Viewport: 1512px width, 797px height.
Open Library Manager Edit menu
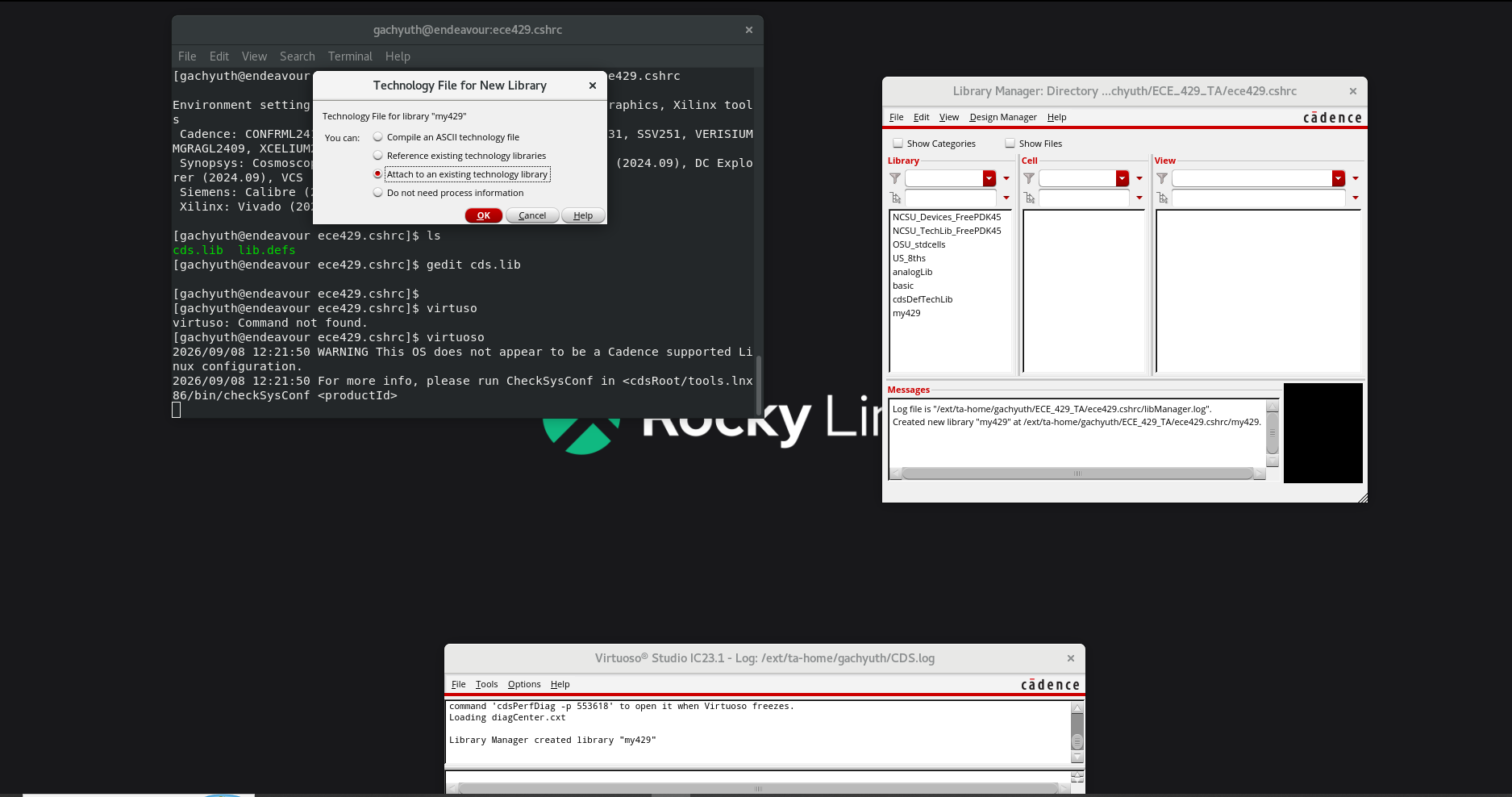(921, 117)
